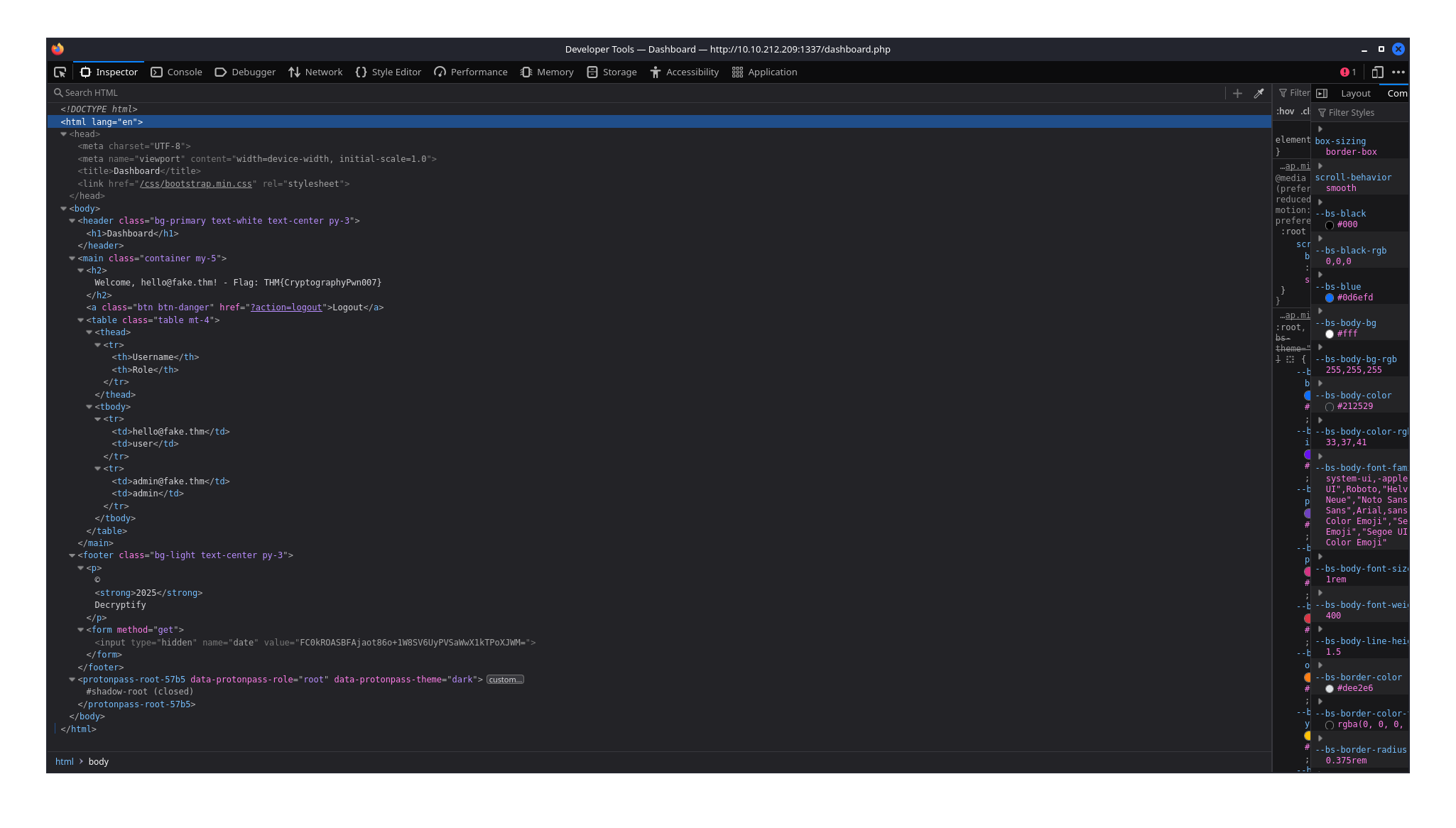Click the Performance gauge icon

click(440, 72)
